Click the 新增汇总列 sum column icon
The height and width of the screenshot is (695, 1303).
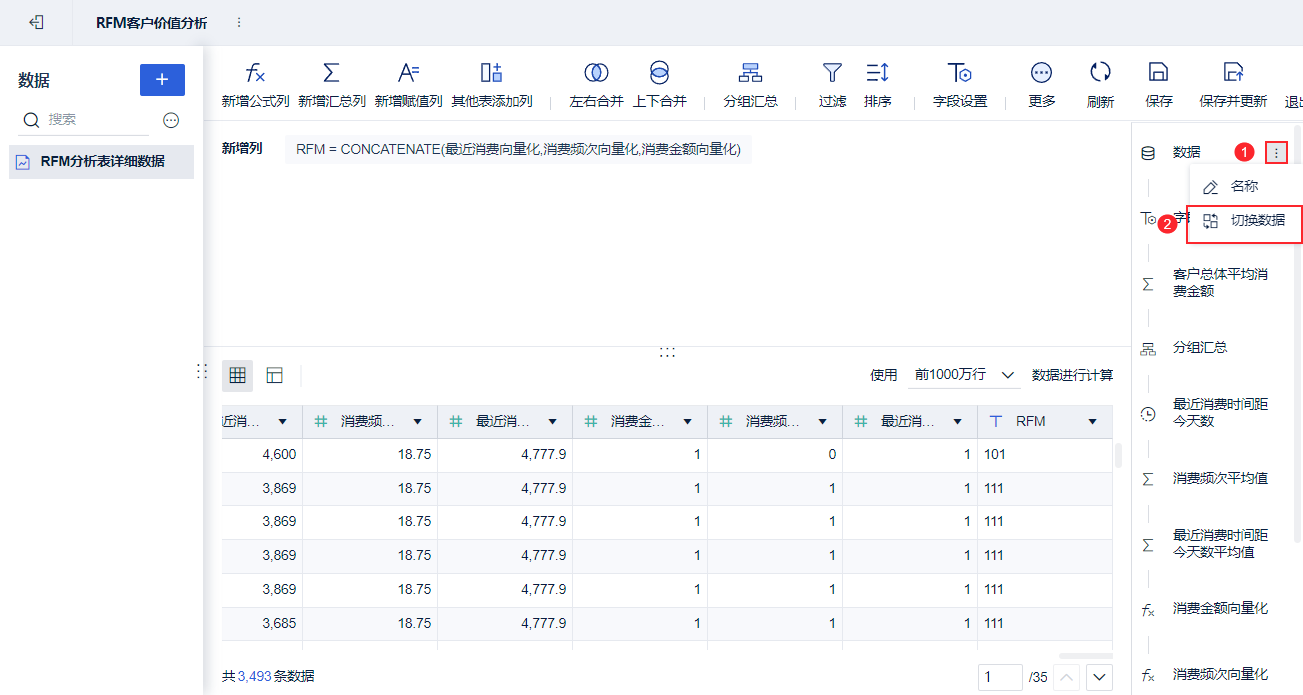tap(331, 73)
